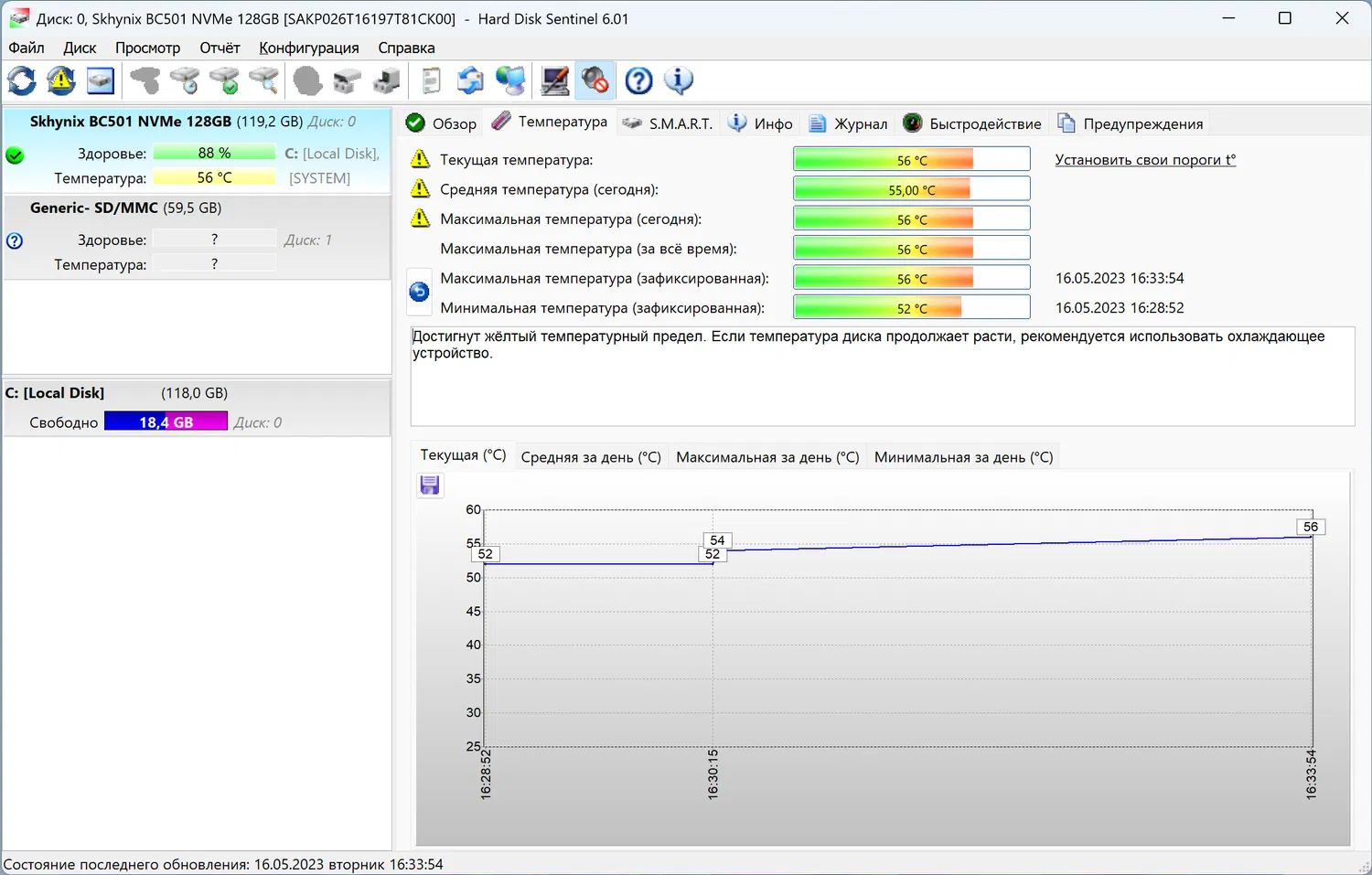
Task: Click the blue question status icon for Generic SD/MMC
Action: tap(15, 240)
